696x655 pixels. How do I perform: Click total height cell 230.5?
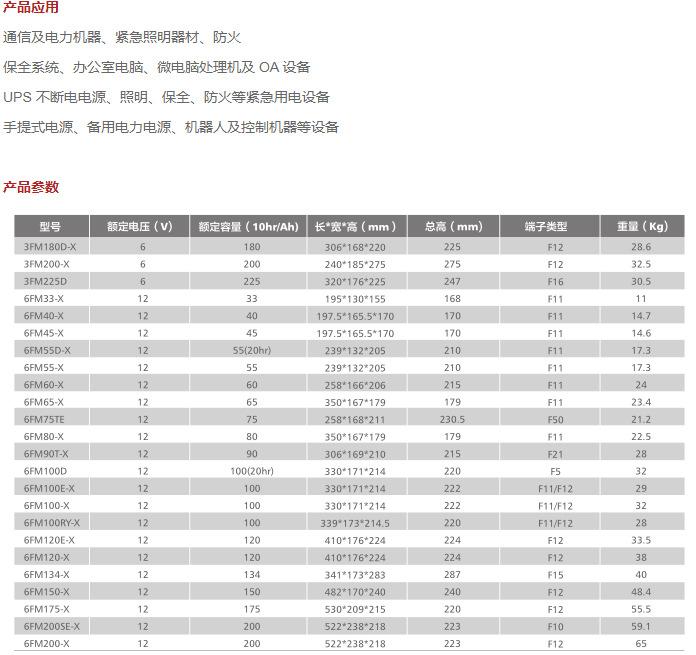(x=452, y=419)
